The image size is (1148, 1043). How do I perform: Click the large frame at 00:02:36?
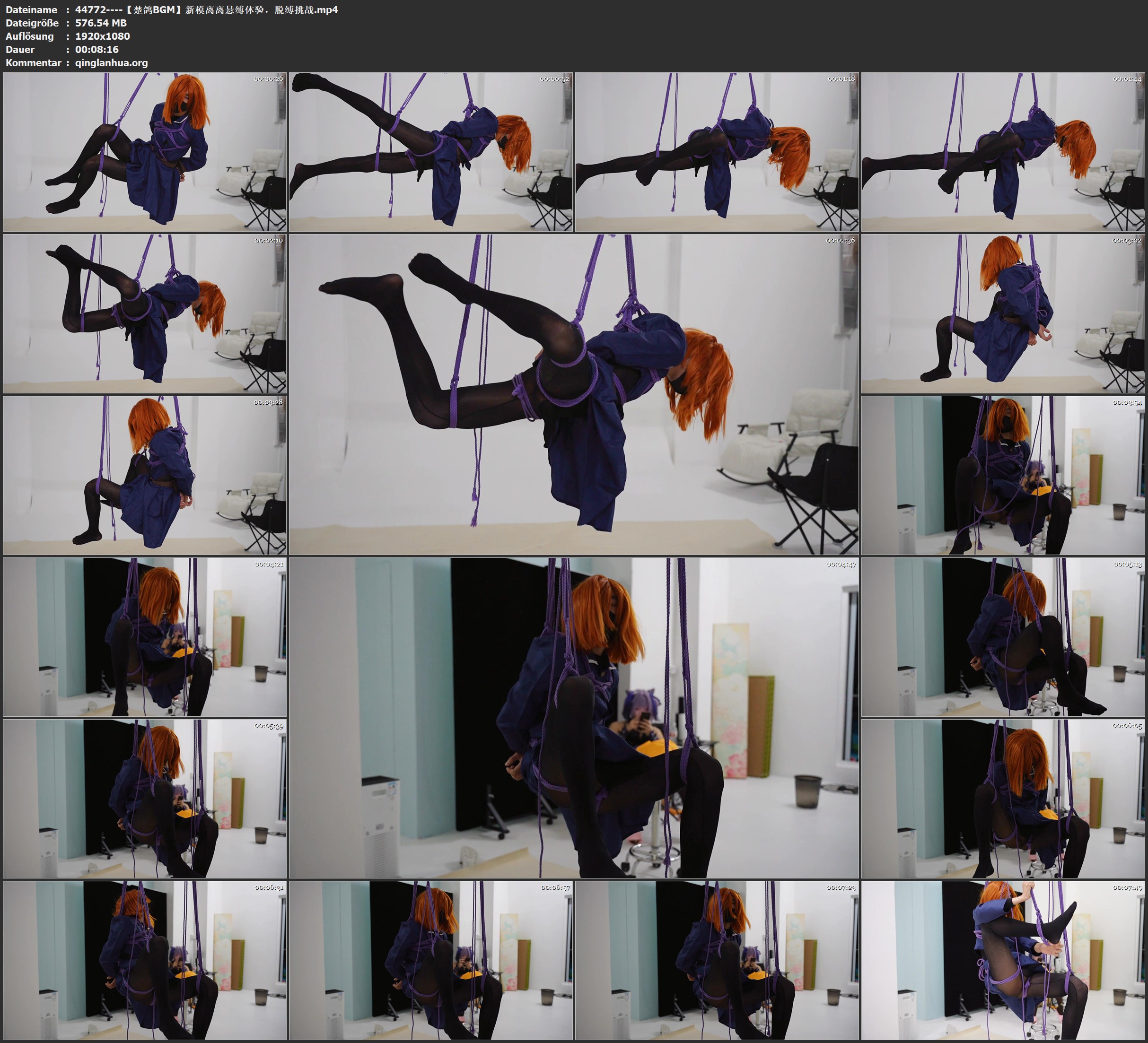tap(573, 394)
